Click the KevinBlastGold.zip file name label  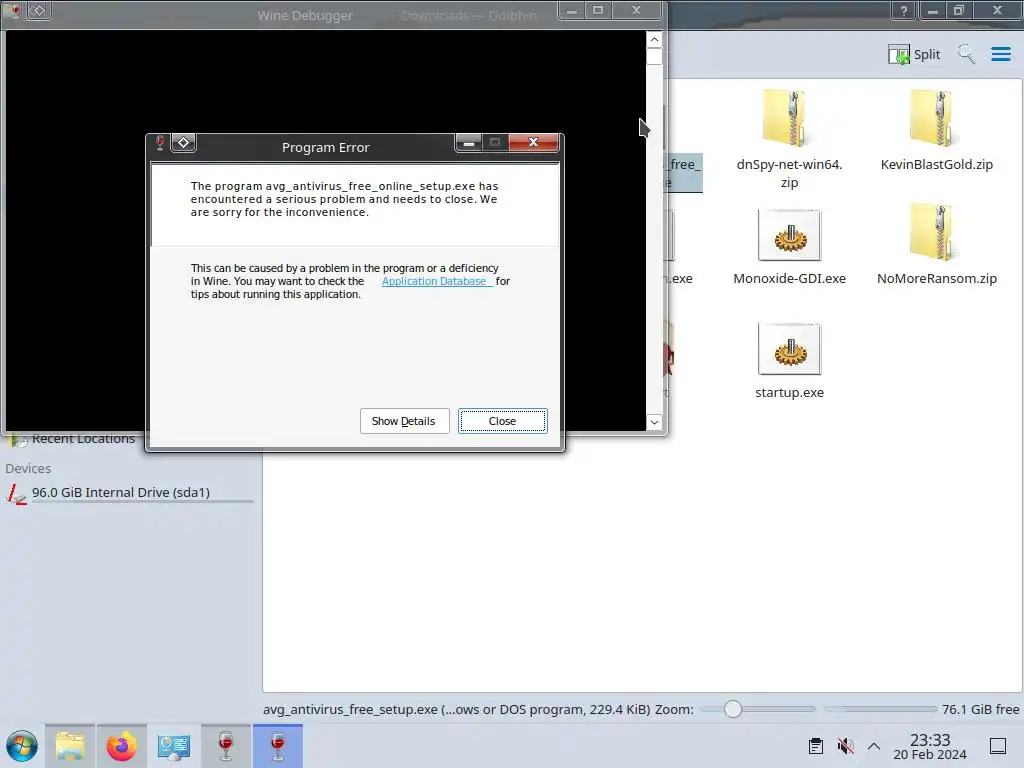[936, 165]
